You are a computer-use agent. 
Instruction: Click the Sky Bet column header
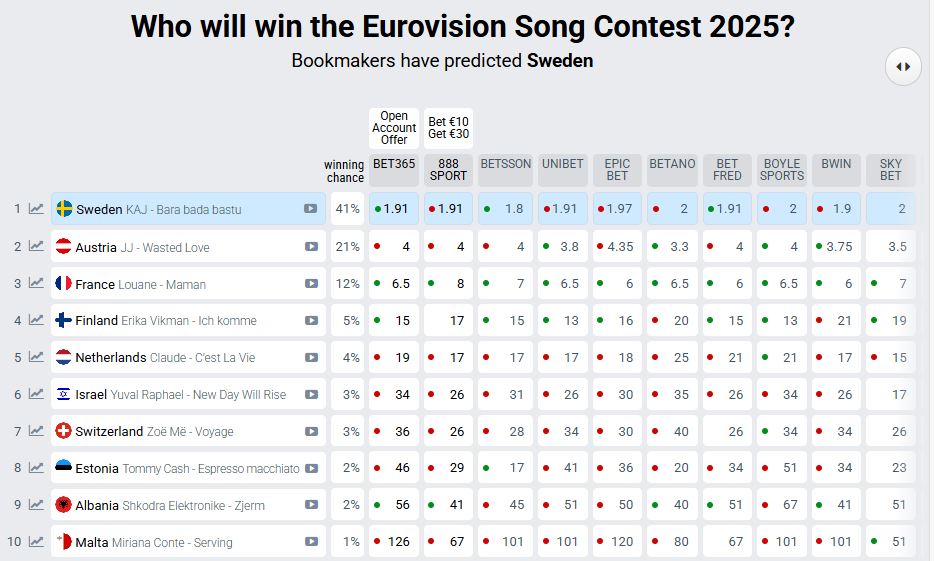(x=891, y=170)
